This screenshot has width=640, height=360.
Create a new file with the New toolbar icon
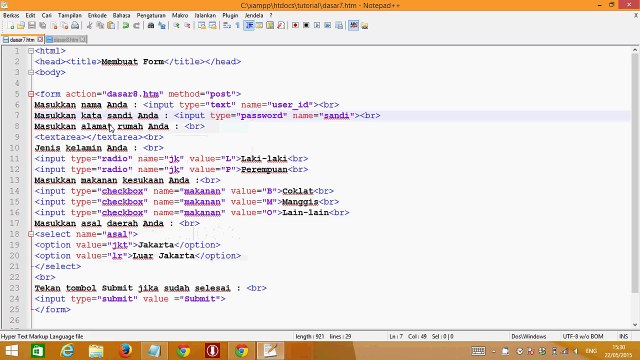pos(10,25)
